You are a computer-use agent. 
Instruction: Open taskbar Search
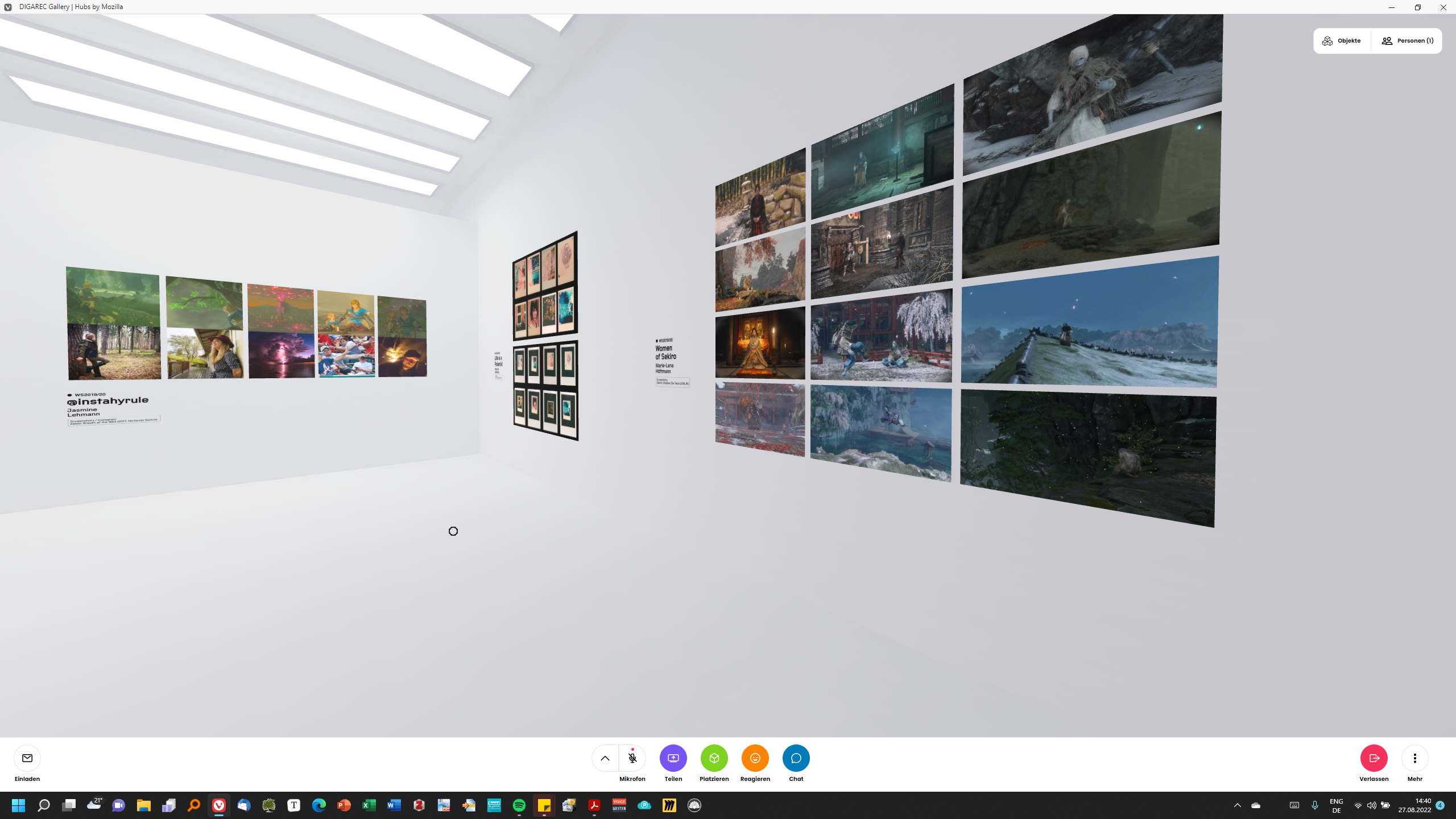click(x=44, y=805)
